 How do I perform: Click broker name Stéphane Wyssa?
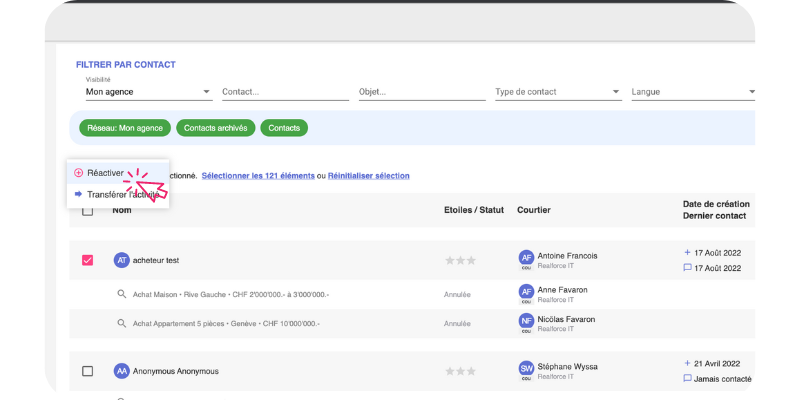567,366
